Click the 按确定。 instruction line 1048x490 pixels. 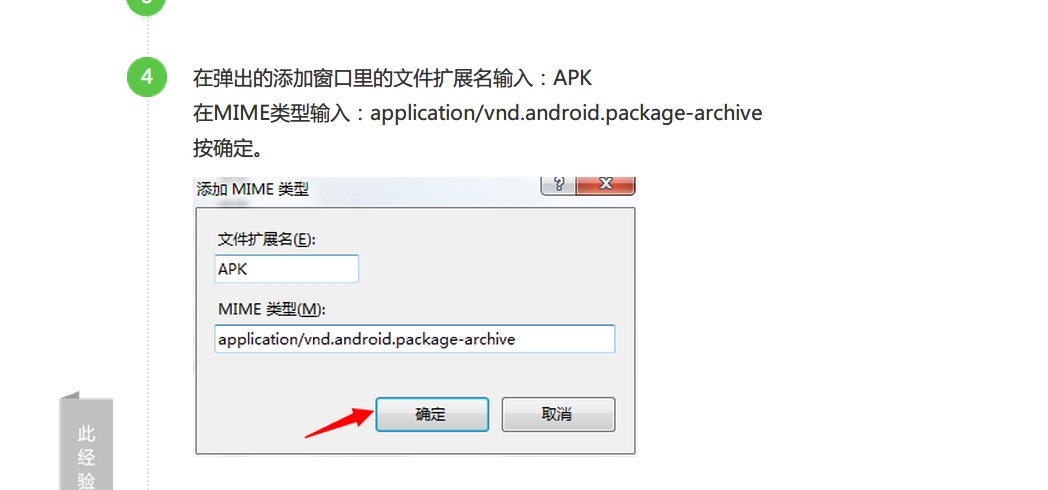(x=228, y=148)
